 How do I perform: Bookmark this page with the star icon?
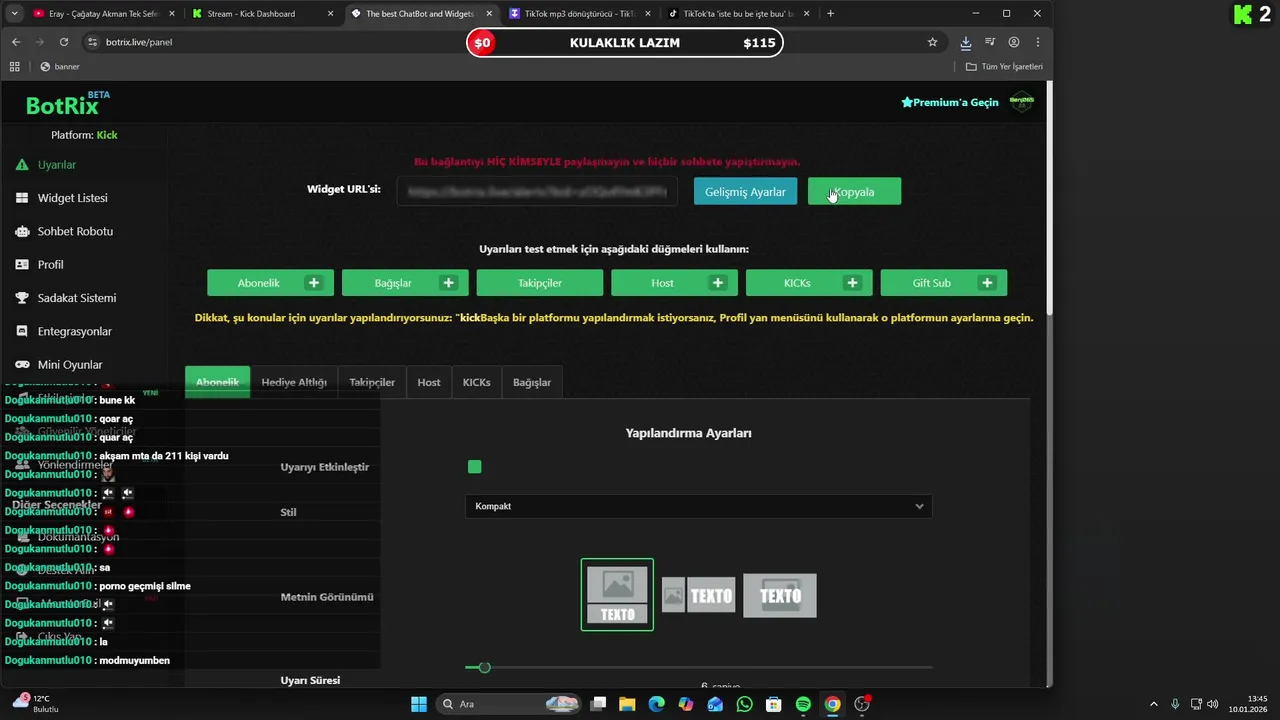[933, 42]
